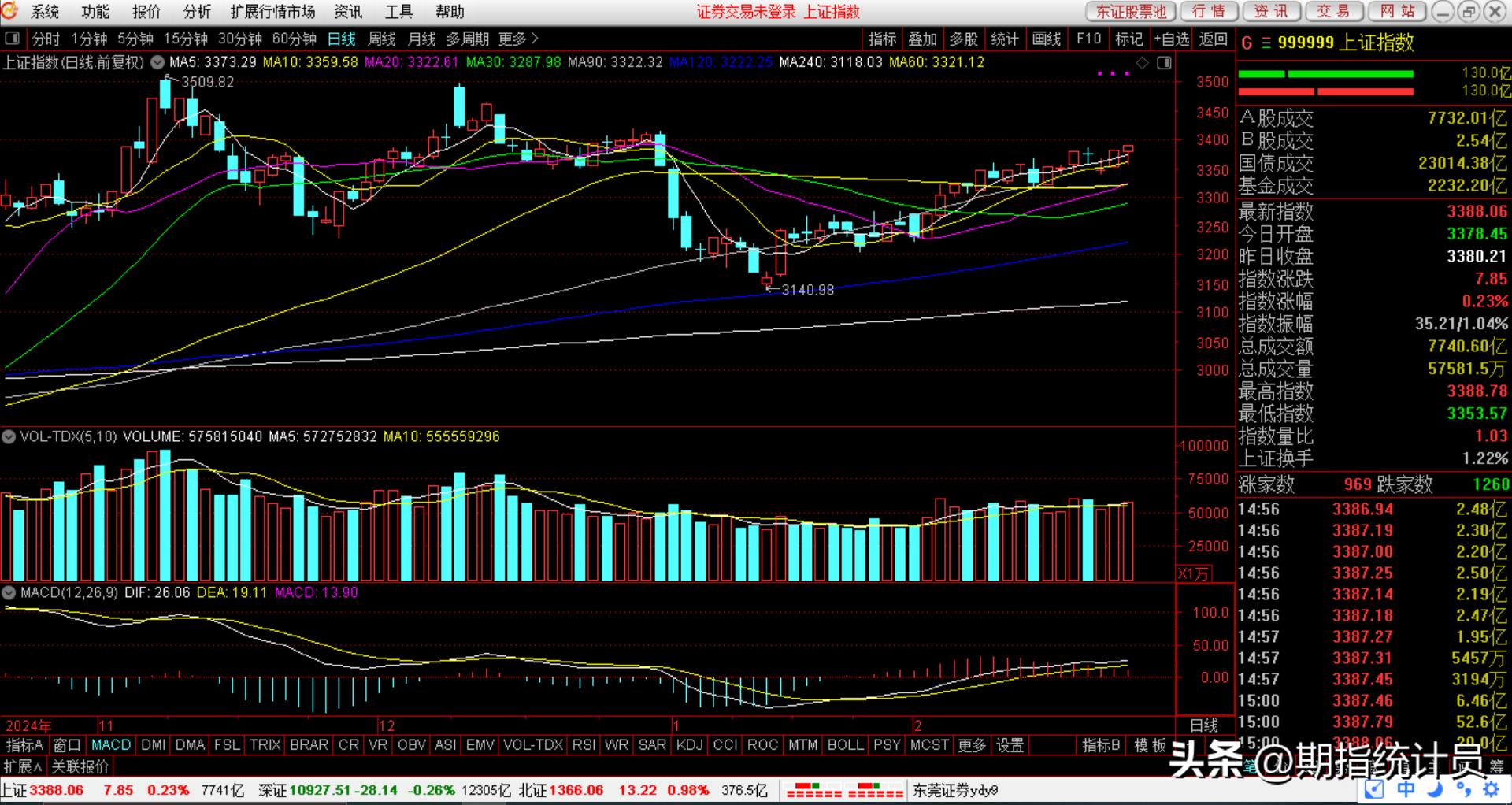Click the diamond icon above the chart
Screen dimensions: 1512x805
coord(1143,62)
